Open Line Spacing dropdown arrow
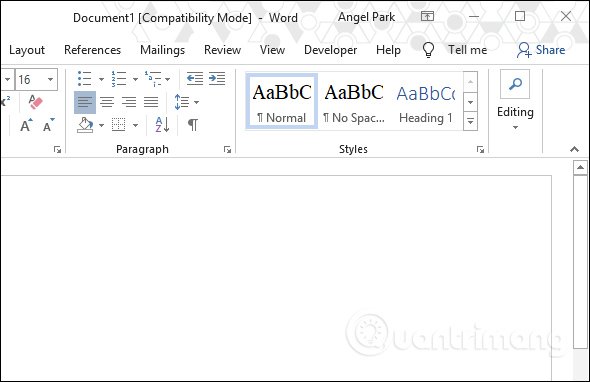This screenshot has width=590, height=382. (196, 102)
